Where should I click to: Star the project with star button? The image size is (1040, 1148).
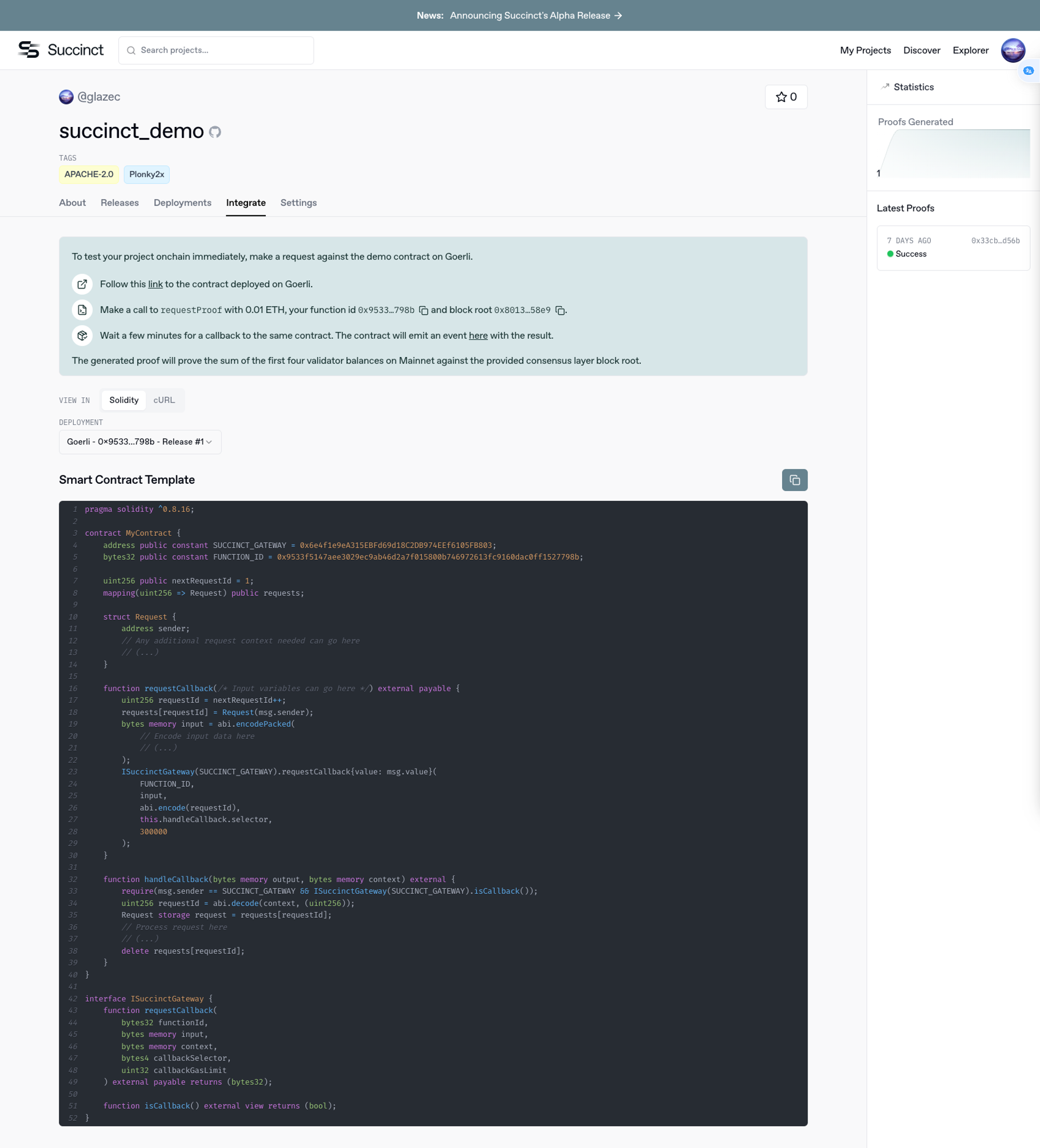click(x=786, y=97)
